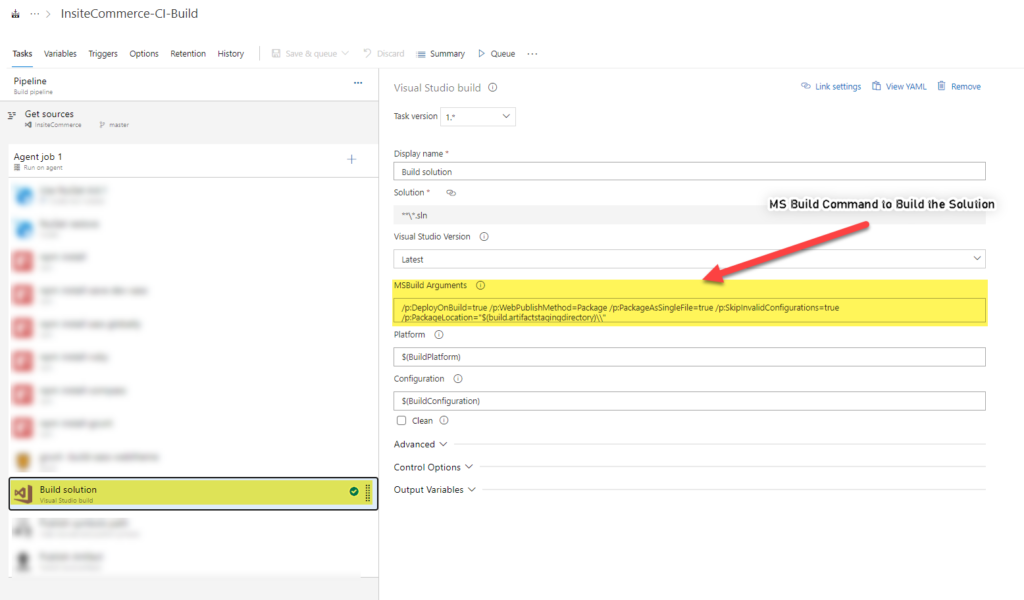Click the Discard button

[384, 54]
